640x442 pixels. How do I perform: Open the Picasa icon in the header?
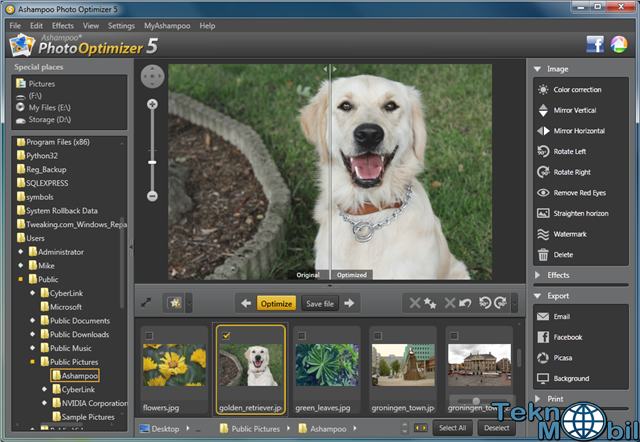(x=619, y=44)
